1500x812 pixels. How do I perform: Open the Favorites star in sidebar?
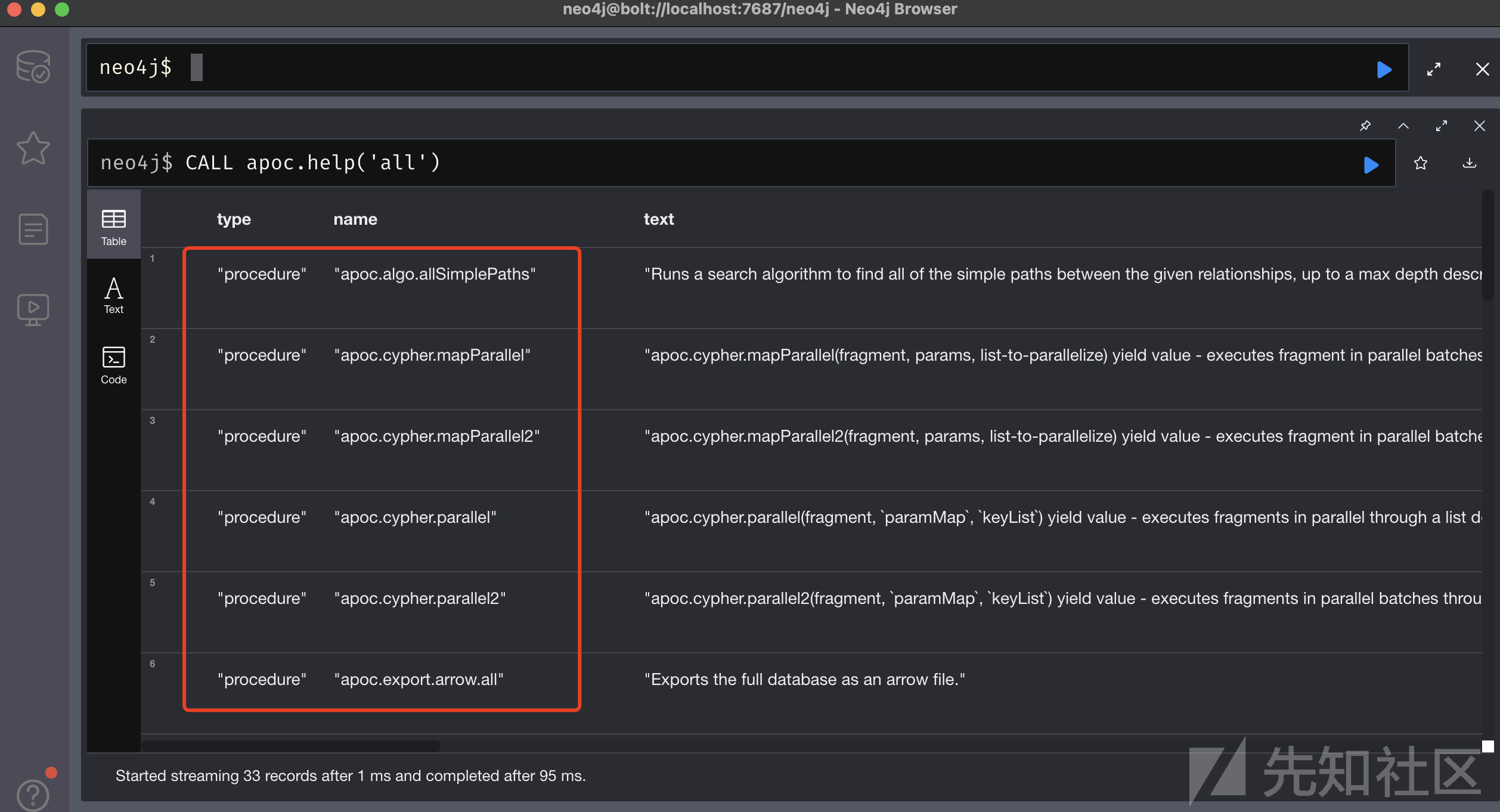pos(33,148)
